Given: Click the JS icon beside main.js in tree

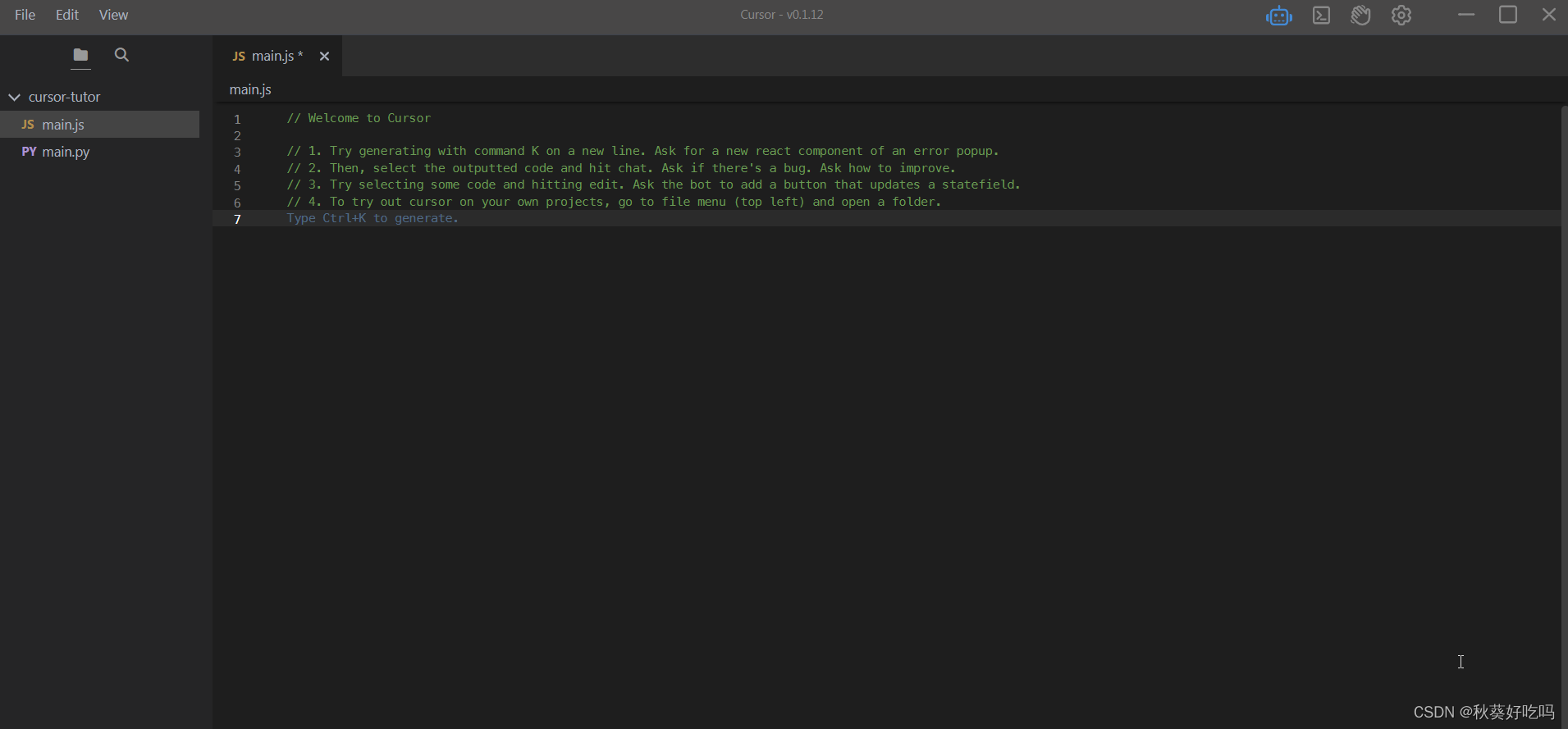Looking at the screenshot, I should pyautogui.click(x=28, y=125).
